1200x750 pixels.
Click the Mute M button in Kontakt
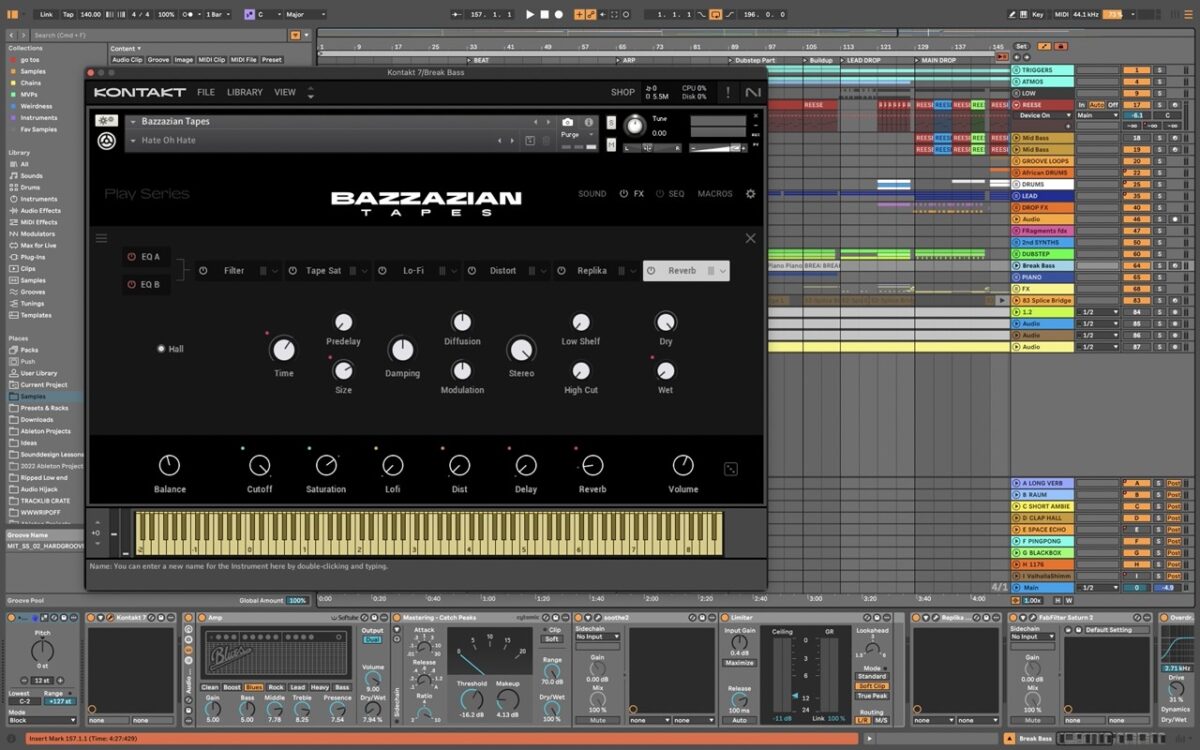coord(611,145)
